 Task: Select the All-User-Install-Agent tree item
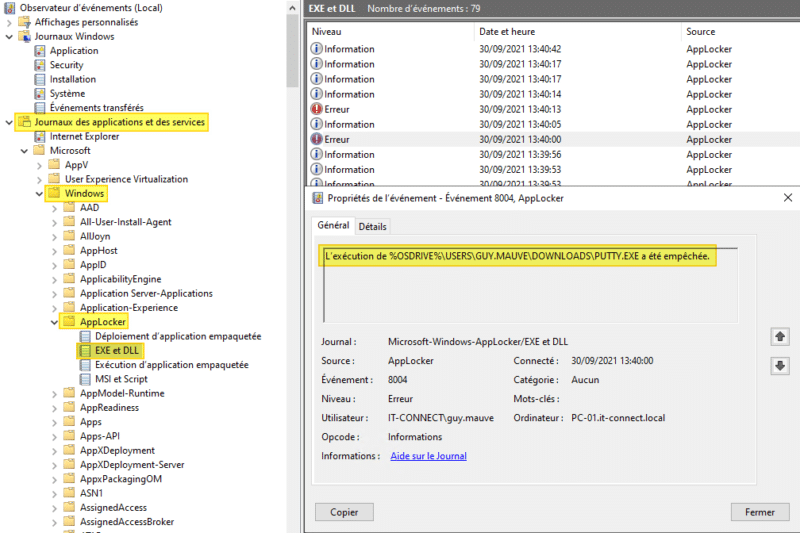tap(126, 222)
